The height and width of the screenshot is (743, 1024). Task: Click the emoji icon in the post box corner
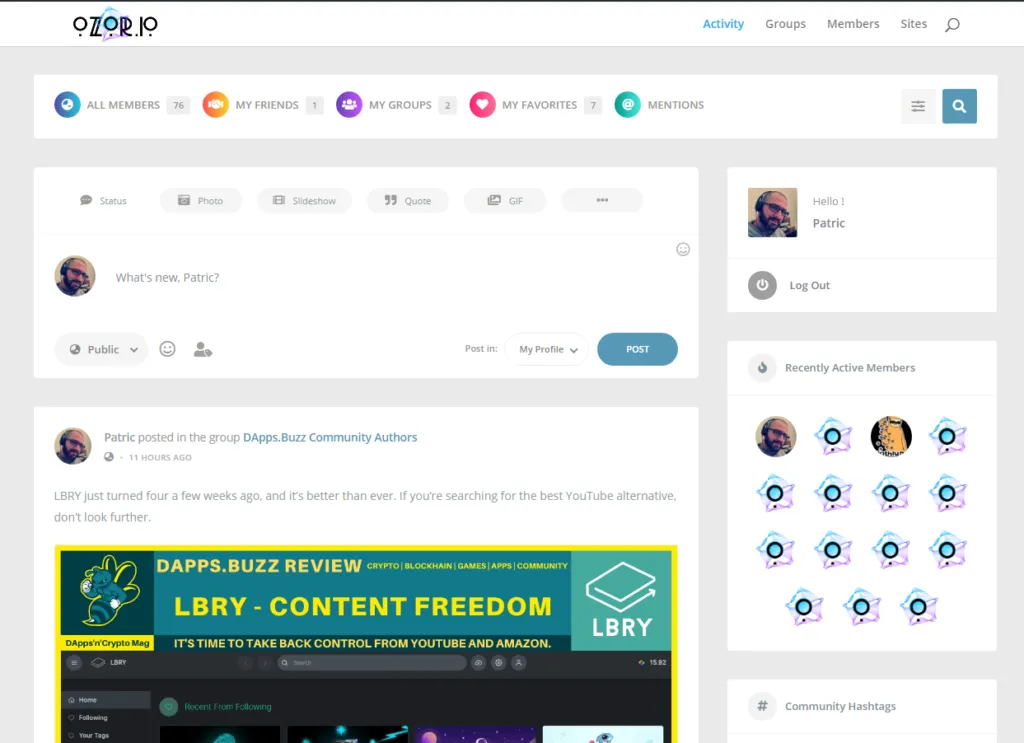(683, 249)
